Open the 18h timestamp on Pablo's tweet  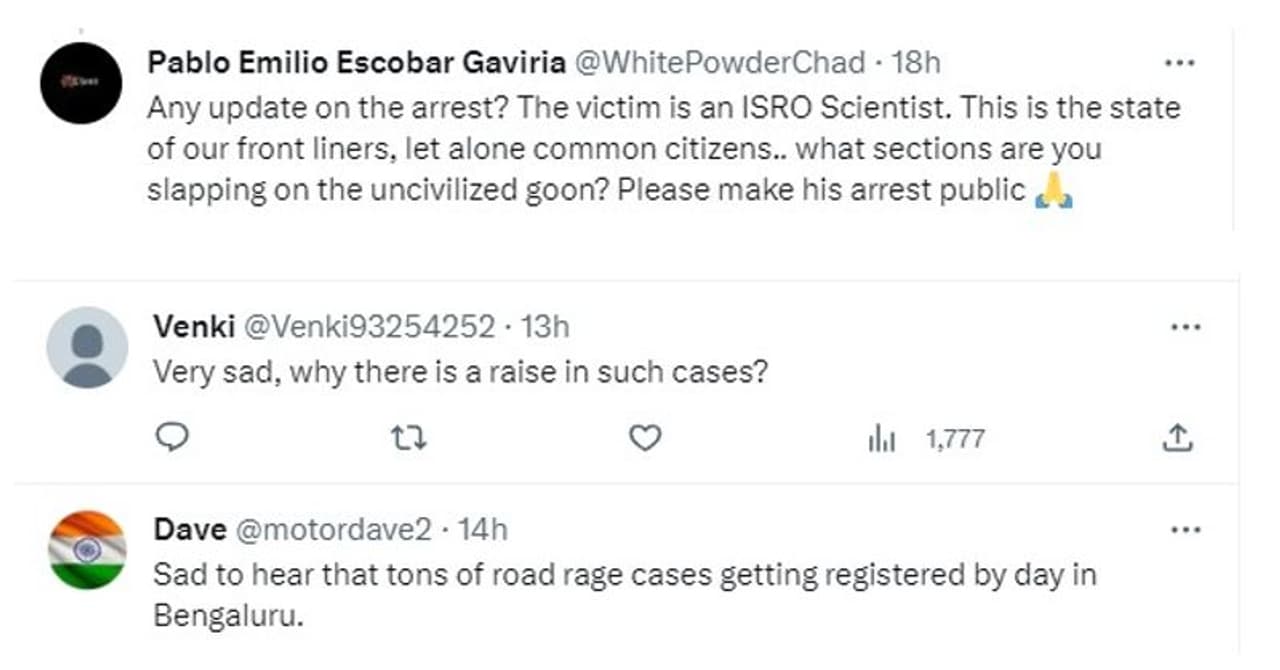click(916, 63)
